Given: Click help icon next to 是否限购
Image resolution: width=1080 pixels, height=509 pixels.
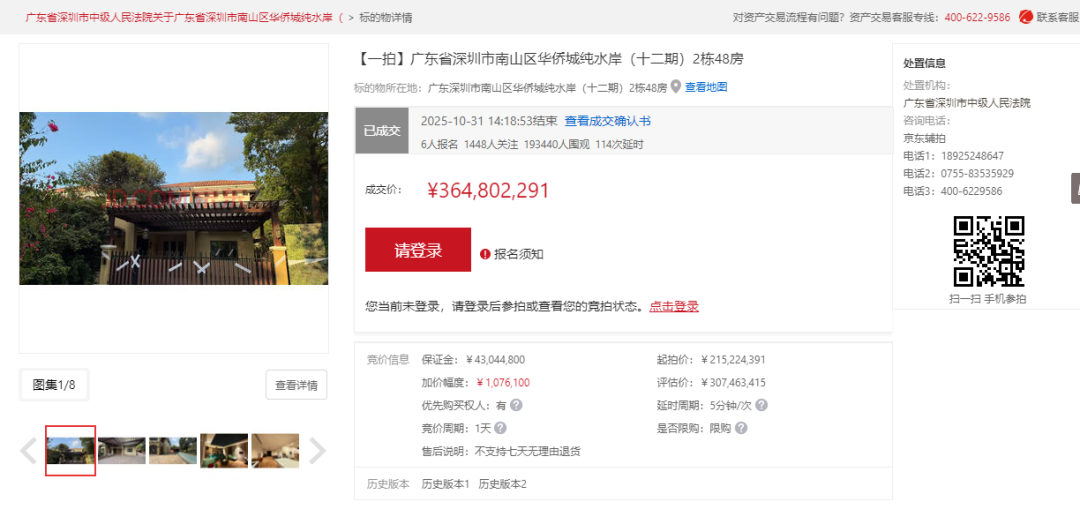Looking at the screenshot, I should click(x=741, y=428).
